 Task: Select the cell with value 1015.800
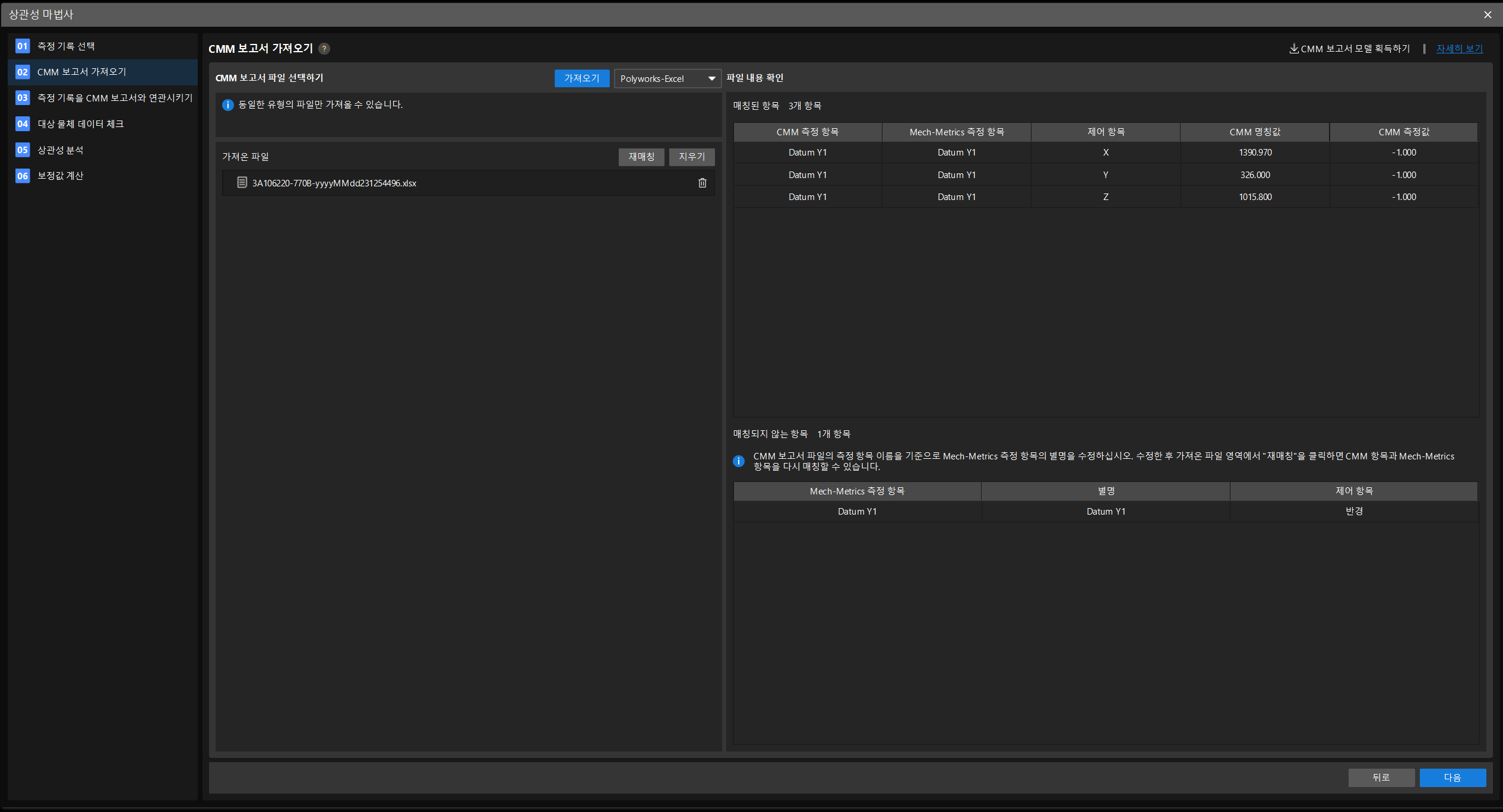click(x=1255, y=197)
